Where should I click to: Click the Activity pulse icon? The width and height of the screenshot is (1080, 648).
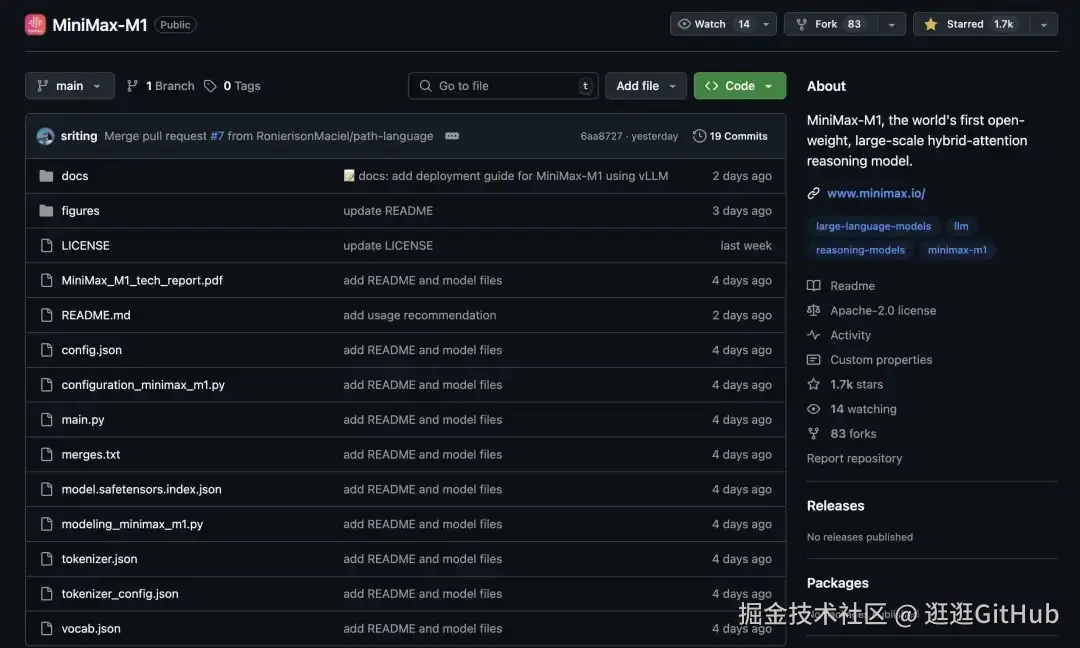pyautogui.click(x=813, y=335)
